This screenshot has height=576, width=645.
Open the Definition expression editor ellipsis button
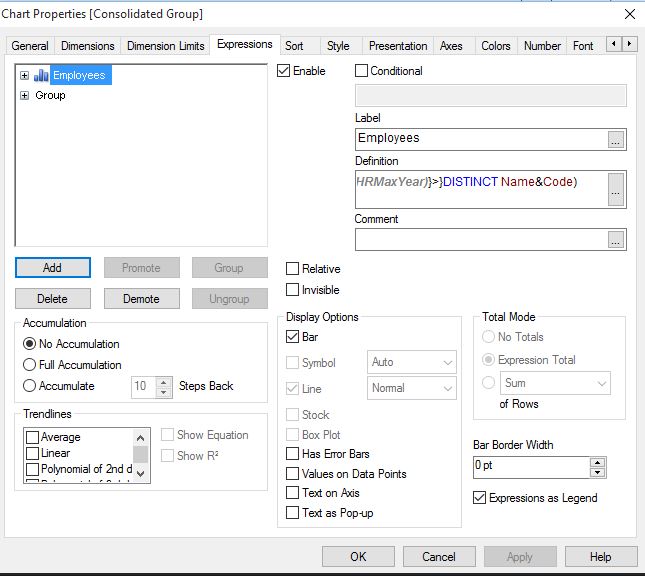[x=615, y=189]
